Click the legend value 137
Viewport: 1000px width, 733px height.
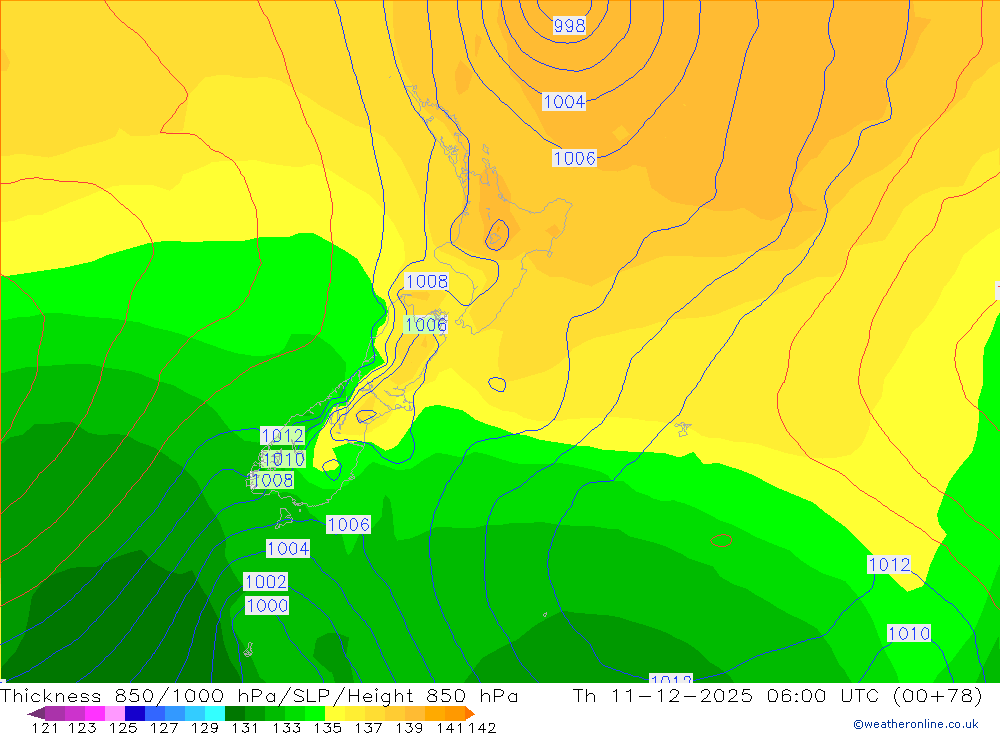pyautogui.click(x=368, y=728)
